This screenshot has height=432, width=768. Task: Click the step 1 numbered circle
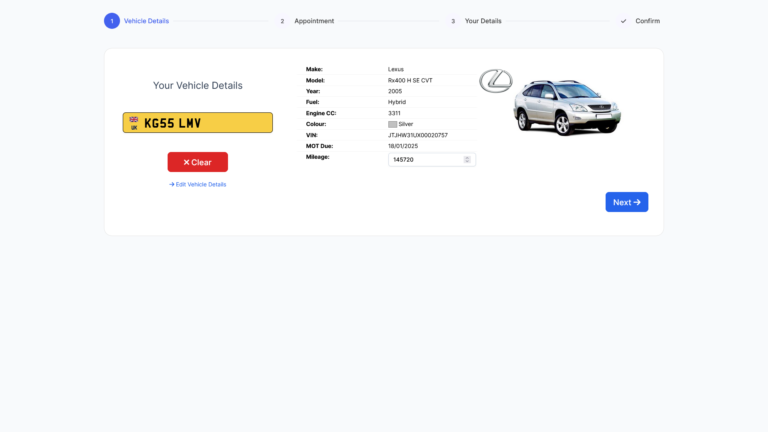pyautogui.click(x=112, y=21)
